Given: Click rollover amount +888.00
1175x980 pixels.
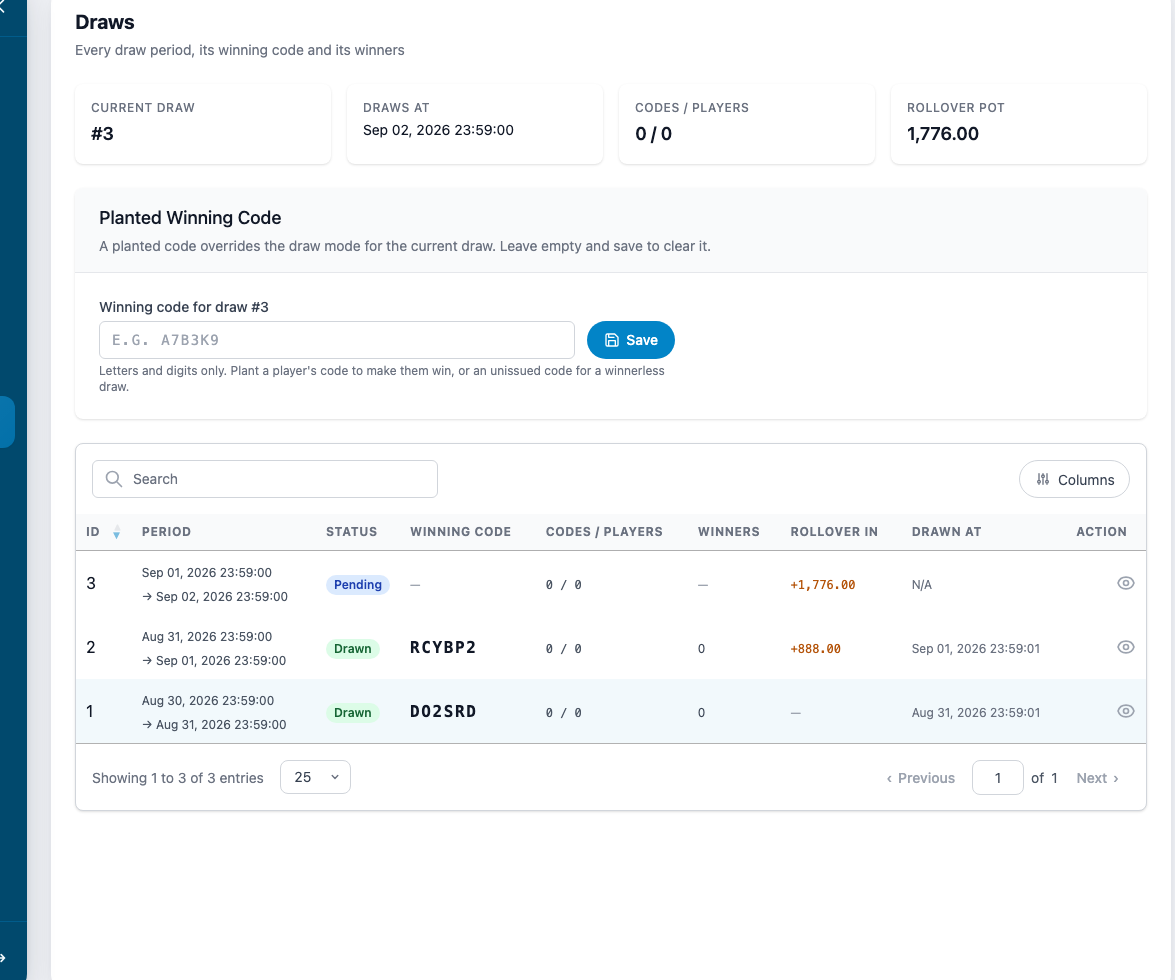Looking at the screenshot, I should (x=815, y=649).
